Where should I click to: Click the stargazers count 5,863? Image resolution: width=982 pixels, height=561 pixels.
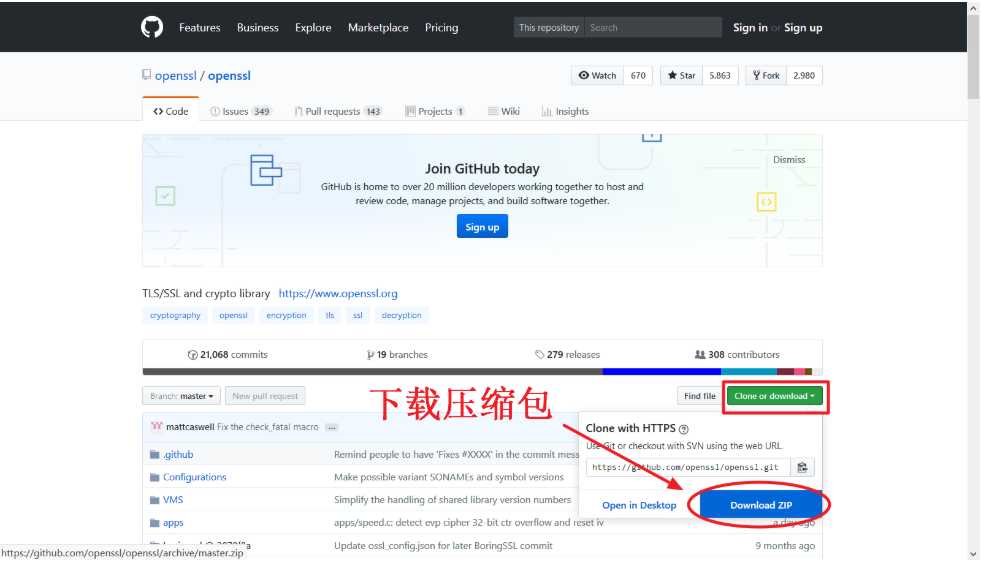point(720,75)
